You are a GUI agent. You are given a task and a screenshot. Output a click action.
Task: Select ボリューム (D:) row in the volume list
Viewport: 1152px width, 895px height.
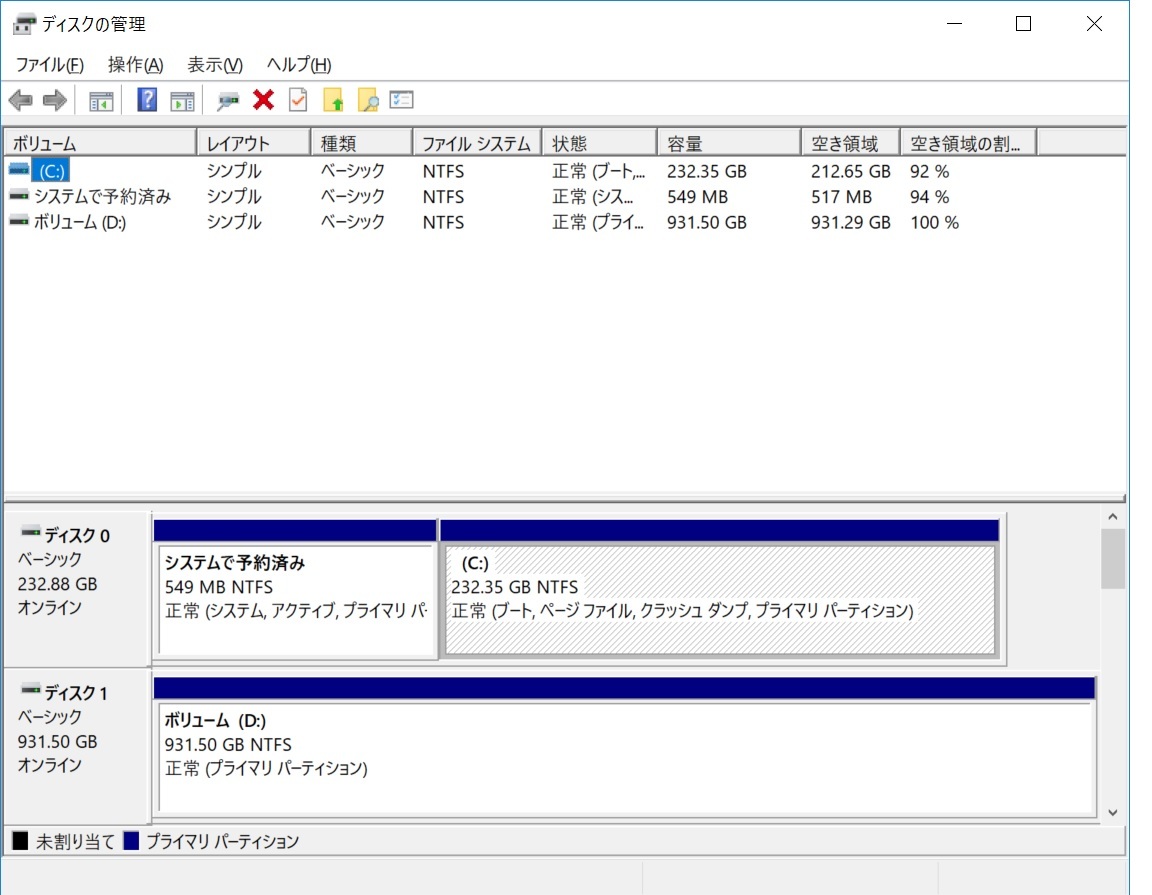pos(80,222)
